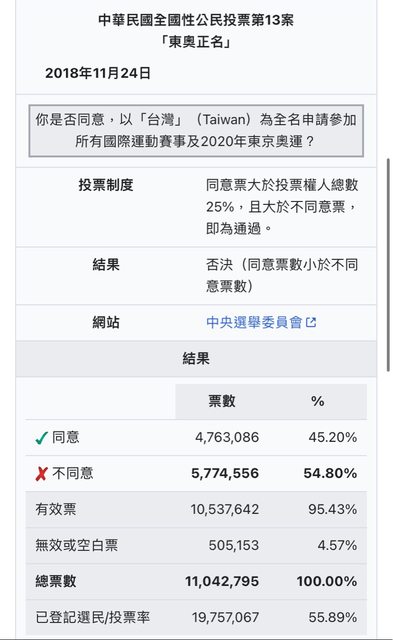The height and width of the screenshot is (640, 393).
Task: Click the referendum question box about Taiwan
Action: click(196, 131)
